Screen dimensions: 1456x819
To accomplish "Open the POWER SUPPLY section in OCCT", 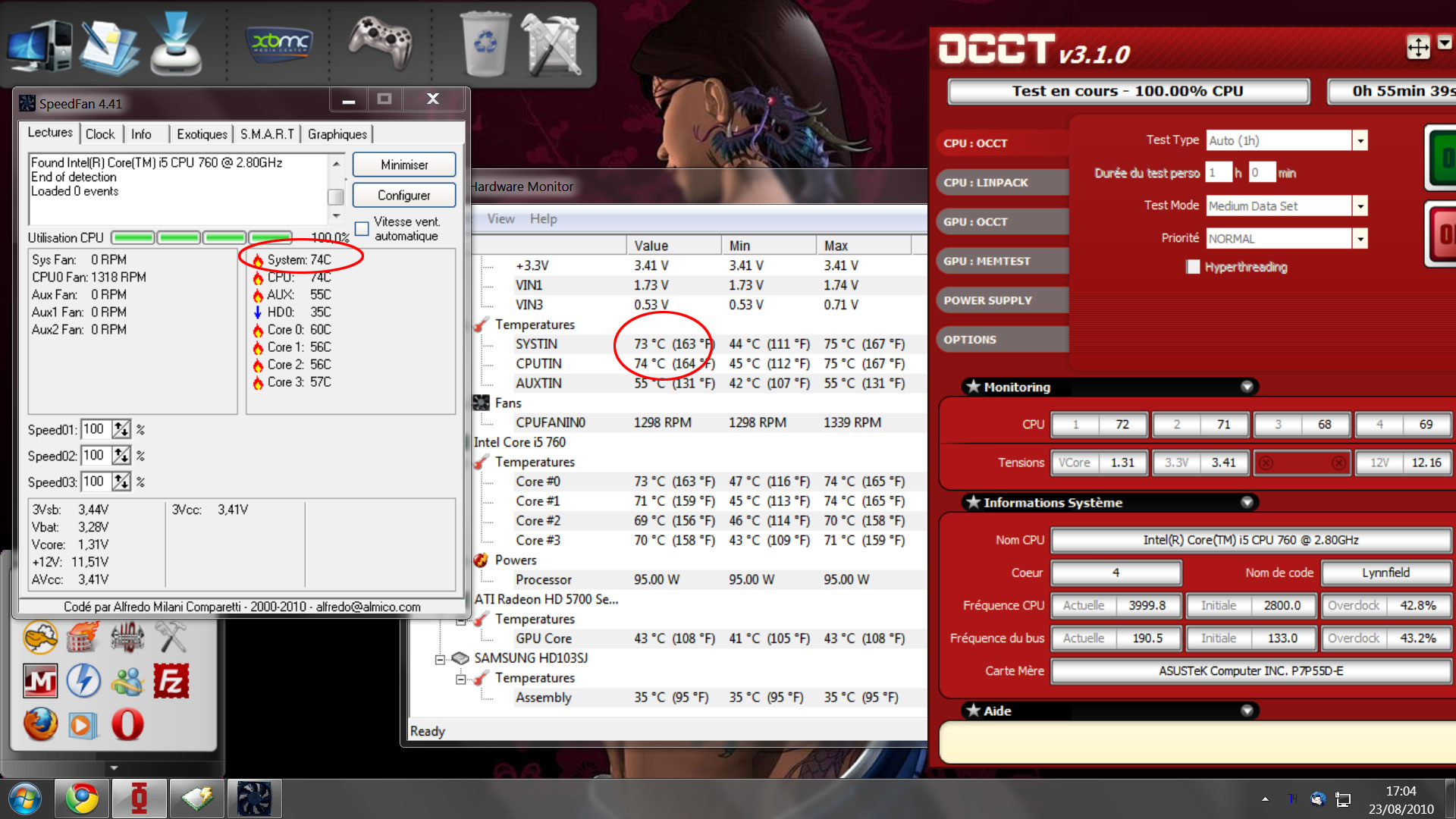I will (1001, 300).
